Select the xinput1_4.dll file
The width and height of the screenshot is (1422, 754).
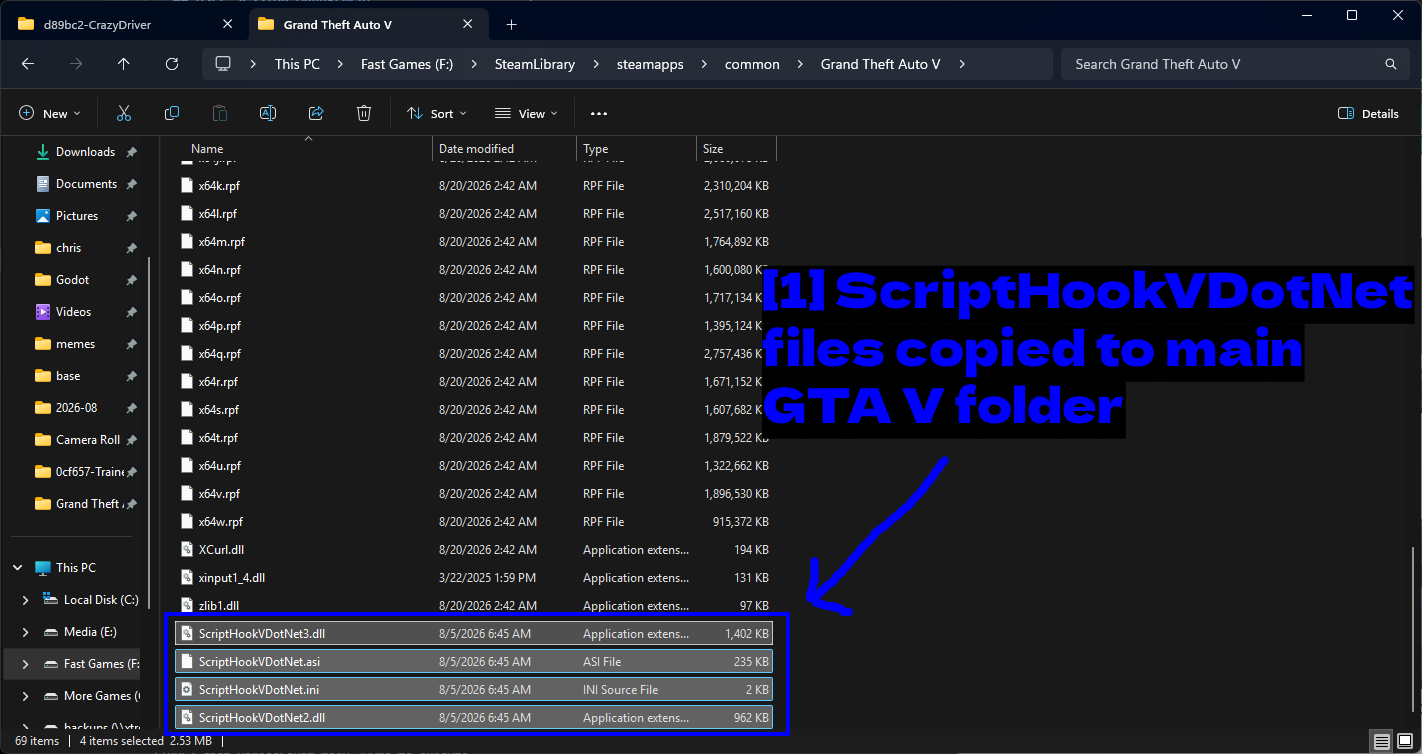(474, 578)
